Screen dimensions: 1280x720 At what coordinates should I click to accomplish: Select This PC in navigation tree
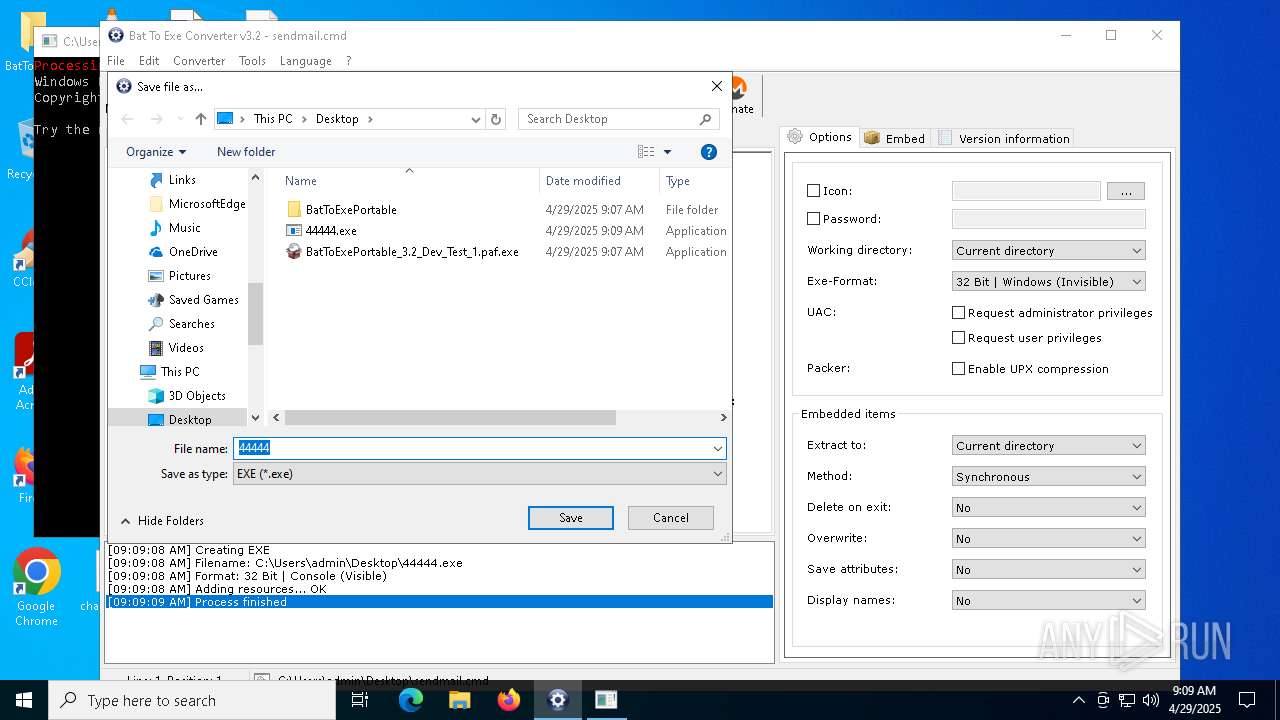tap(179, 372)
